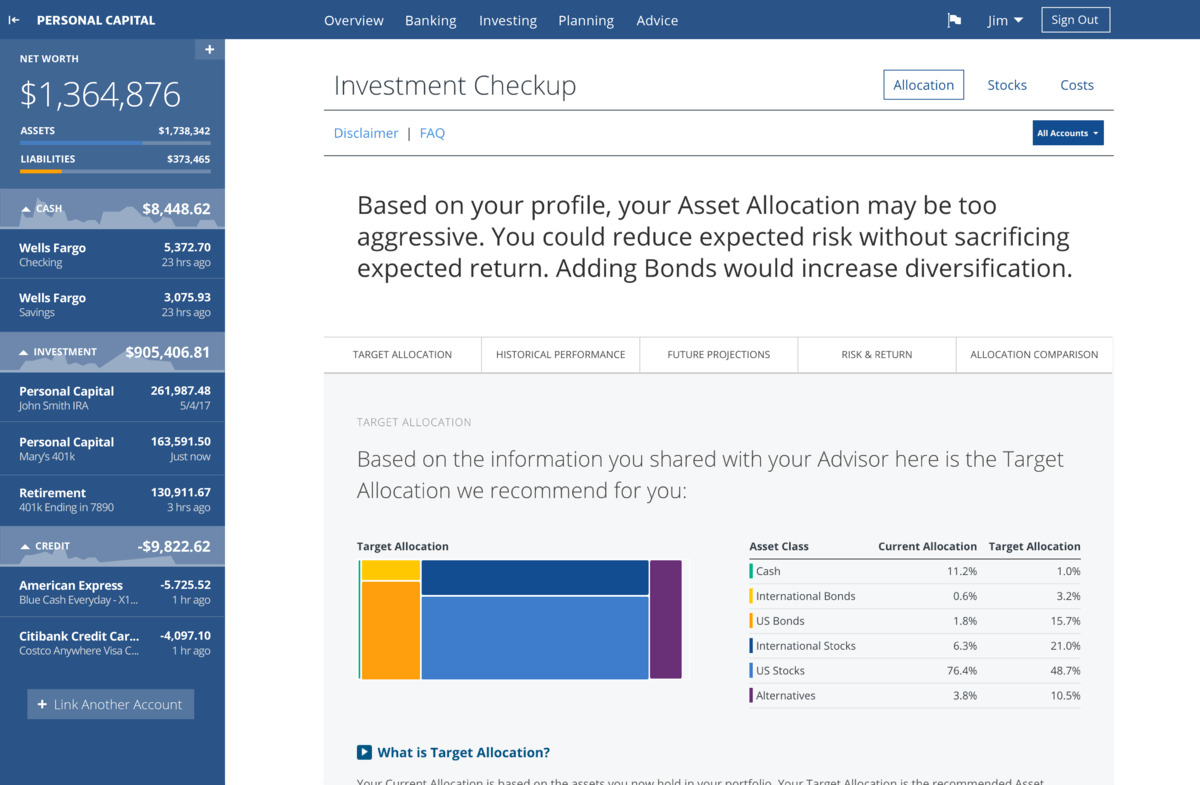Open the All Accounts dropdown

[1068, 133]
